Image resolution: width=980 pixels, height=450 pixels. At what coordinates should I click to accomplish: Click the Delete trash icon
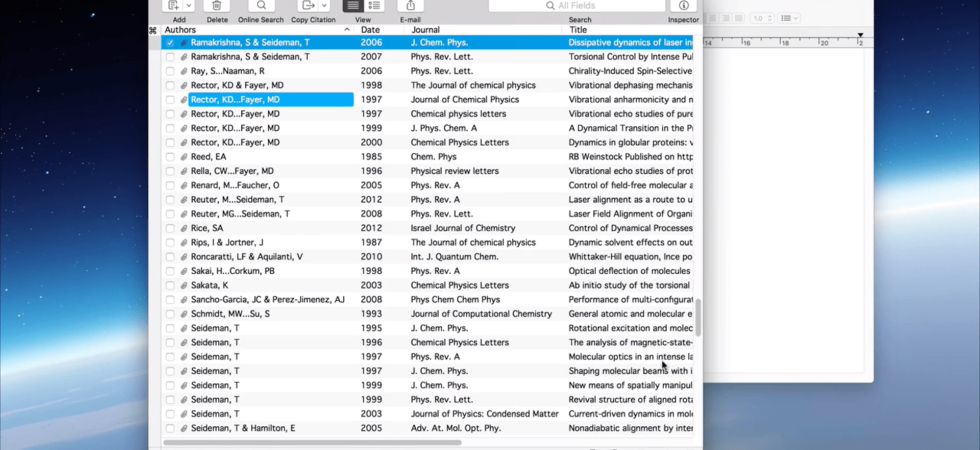(216, 6)
